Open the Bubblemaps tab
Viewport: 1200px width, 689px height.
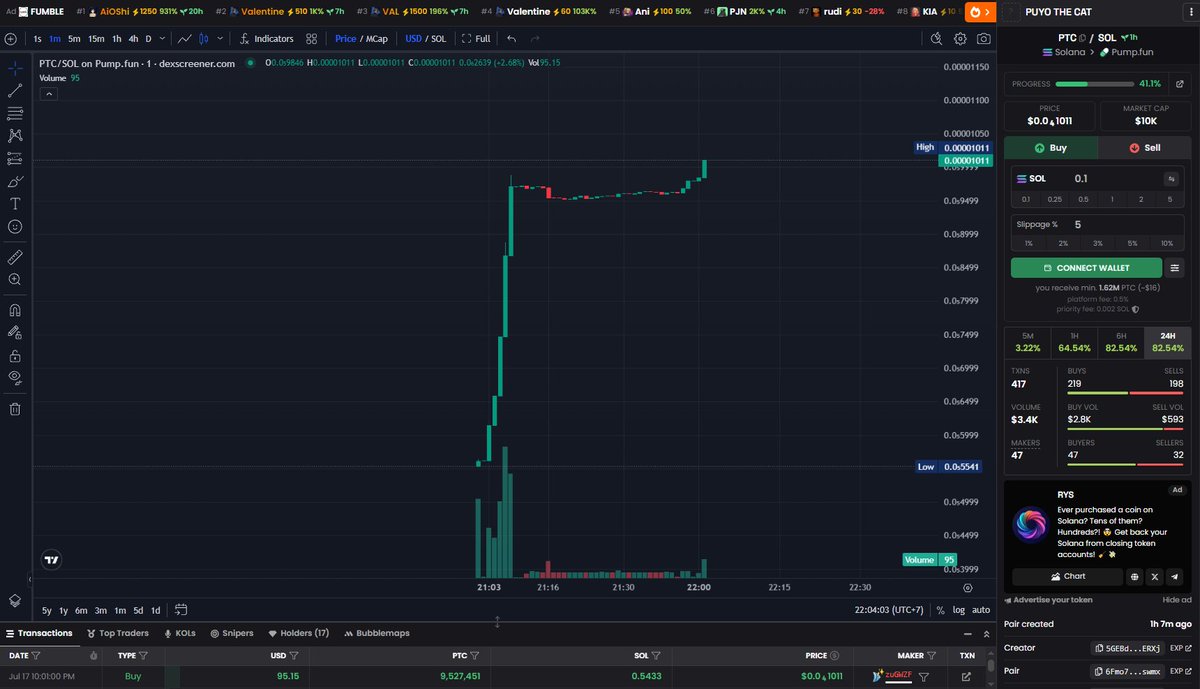376,633
